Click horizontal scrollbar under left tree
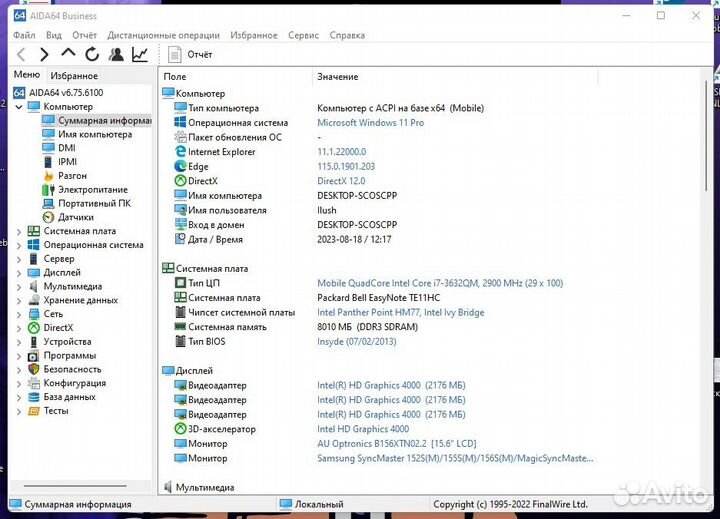Screen dimensions: 720x519 coord(75,485)
